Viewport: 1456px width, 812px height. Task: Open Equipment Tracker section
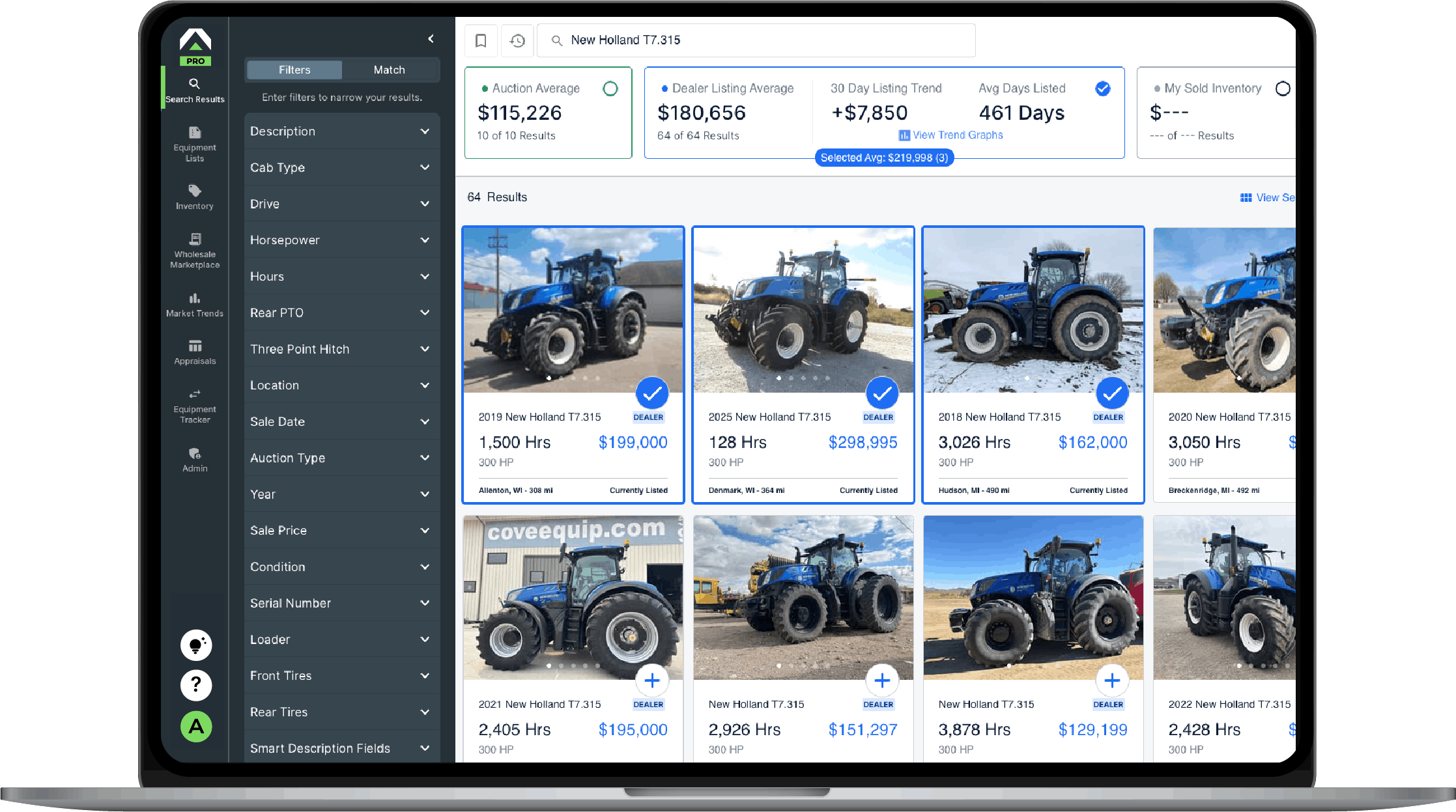(x=194, y=405)
